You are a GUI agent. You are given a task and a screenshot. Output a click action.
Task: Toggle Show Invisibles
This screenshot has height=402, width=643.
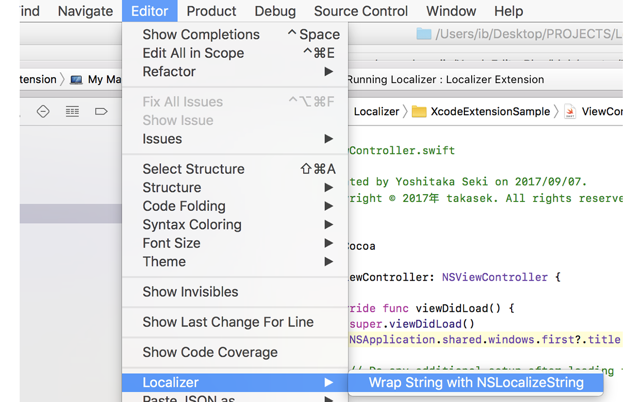235,292
